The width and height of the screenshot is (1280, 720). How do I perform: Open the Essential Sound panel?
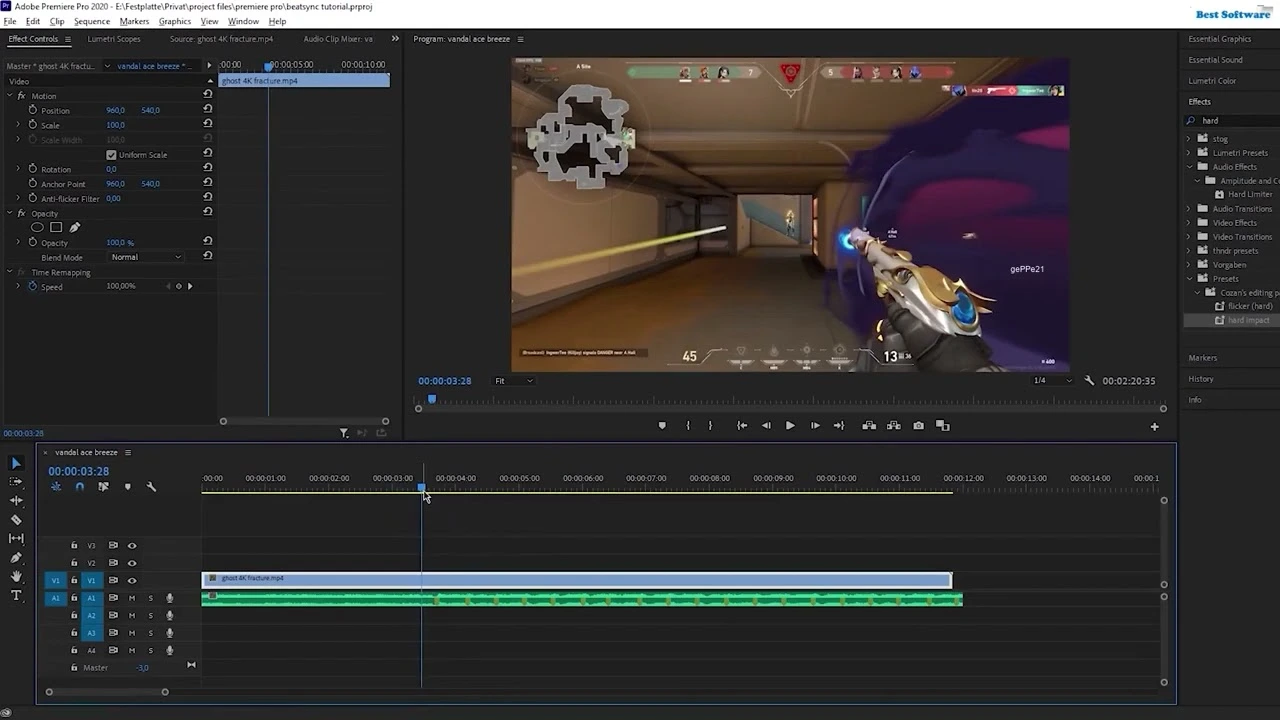coord(1216,60)
